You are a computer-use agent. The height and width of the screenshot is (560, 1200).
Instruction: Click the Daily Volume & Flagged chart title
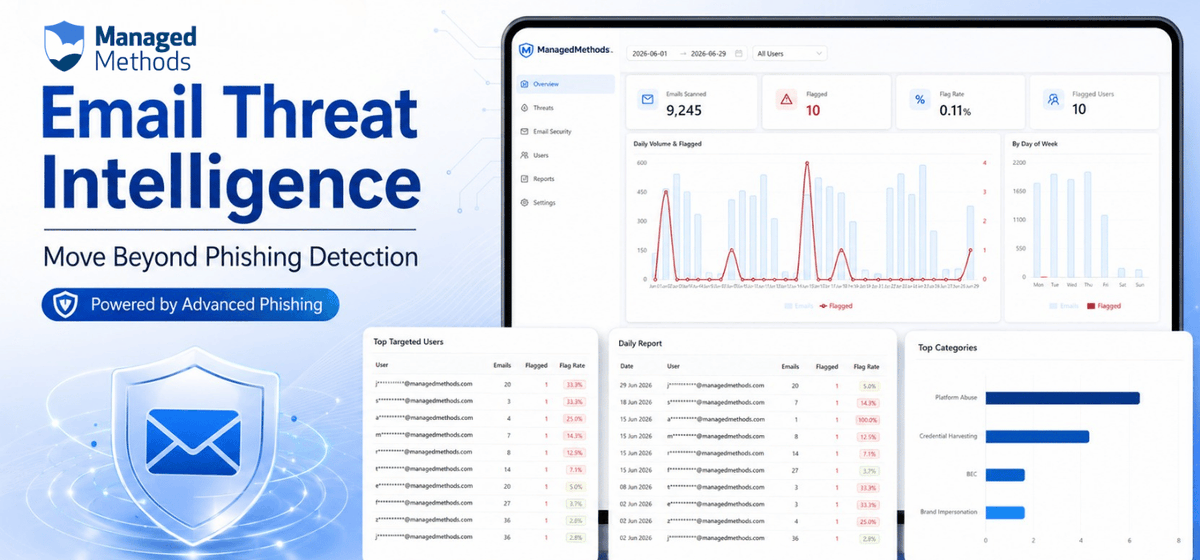click(669, 144)
